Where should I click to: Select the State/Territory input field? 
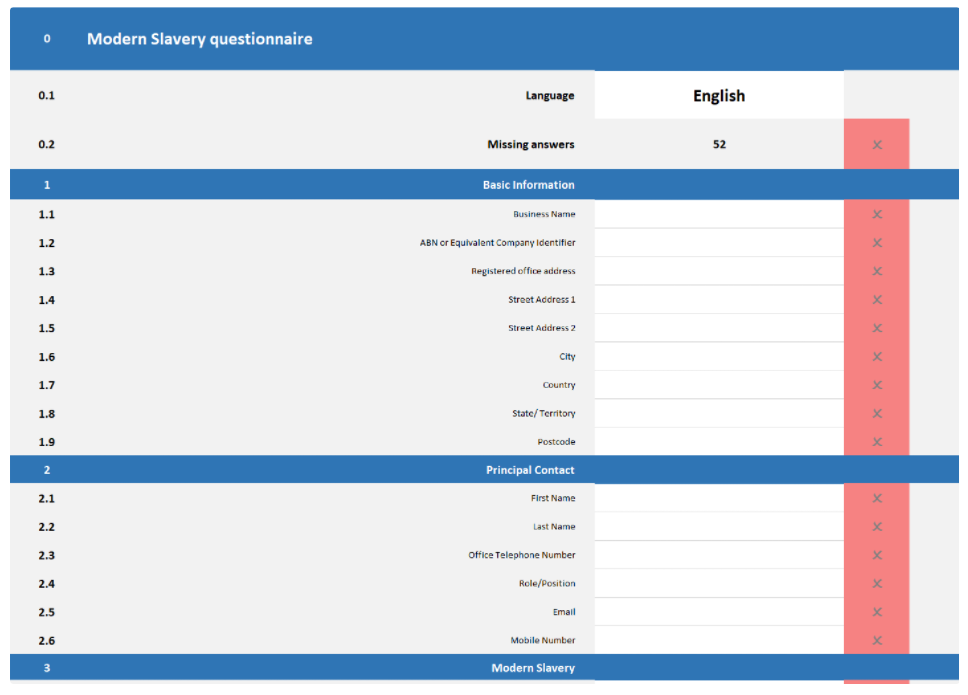click(719, 413)
